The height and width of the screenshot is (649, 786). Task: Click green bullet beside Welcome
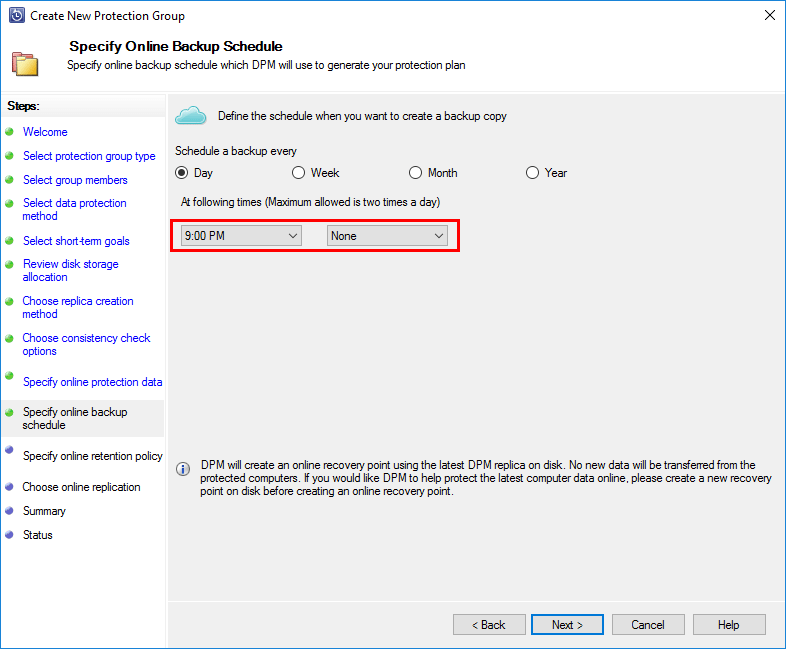coord(9,132)
